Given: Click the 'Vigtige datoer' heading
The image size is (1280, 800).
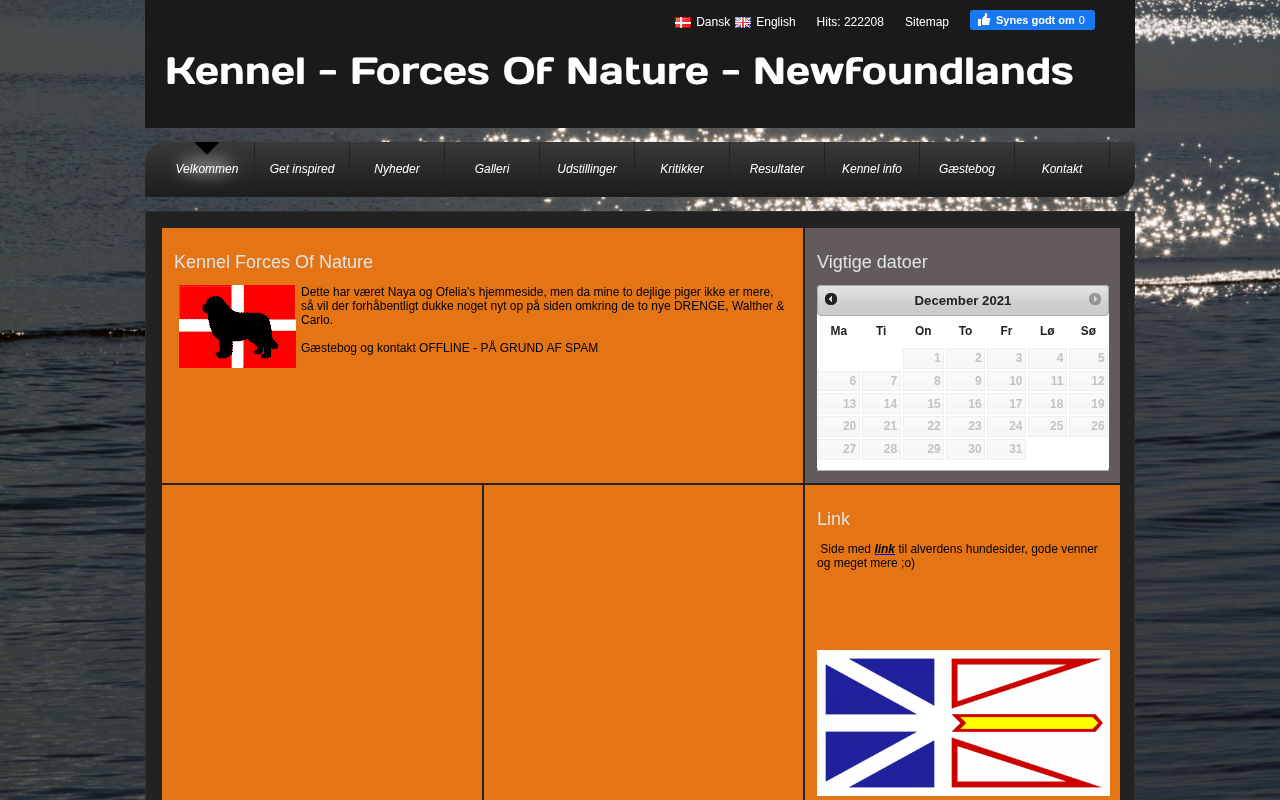Looking at the screenshot, I should click(x=872, y=262).
